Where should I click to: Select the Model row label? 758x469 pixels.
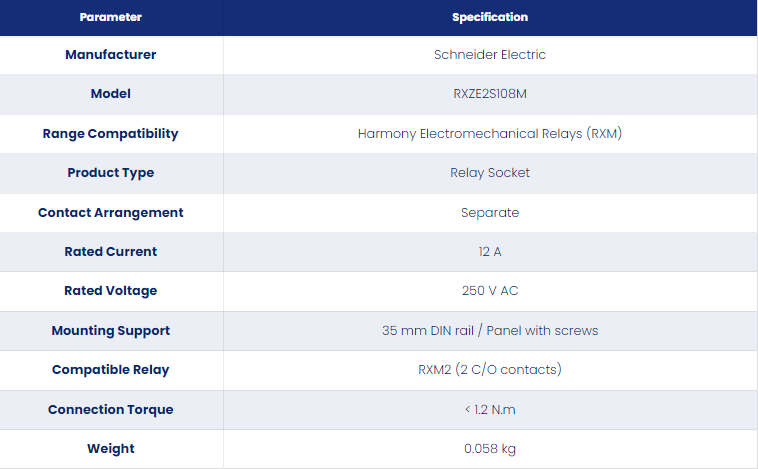click(111, 93)
